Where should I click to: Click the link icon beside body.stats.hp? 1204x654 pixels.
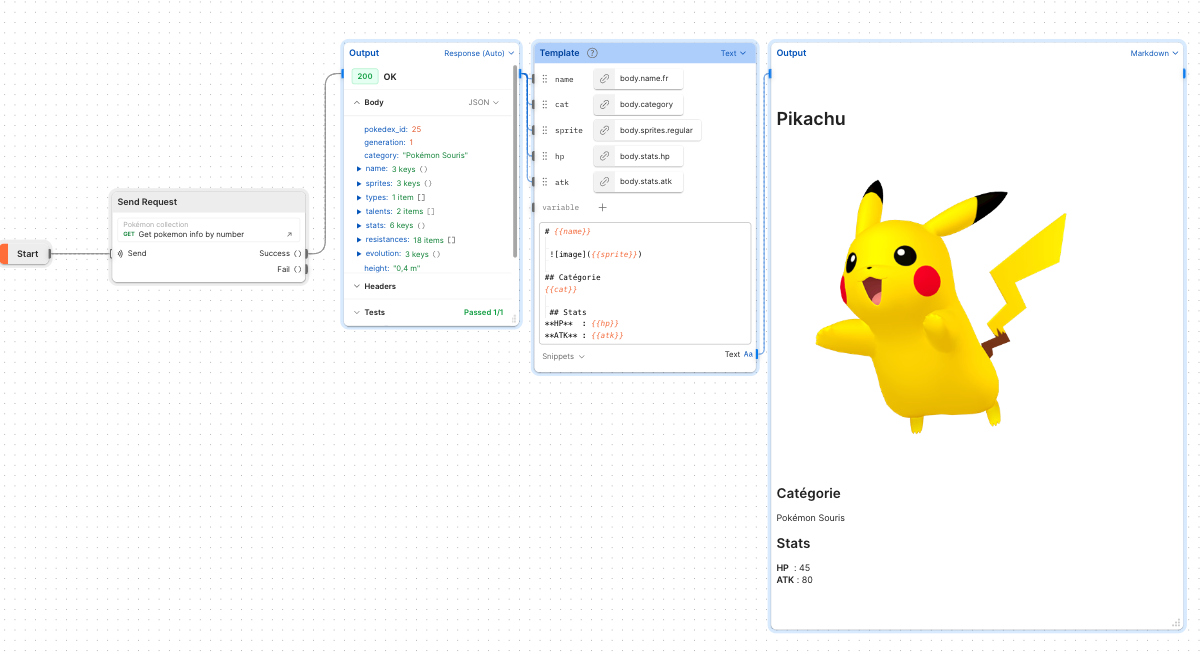pos(604,156)
